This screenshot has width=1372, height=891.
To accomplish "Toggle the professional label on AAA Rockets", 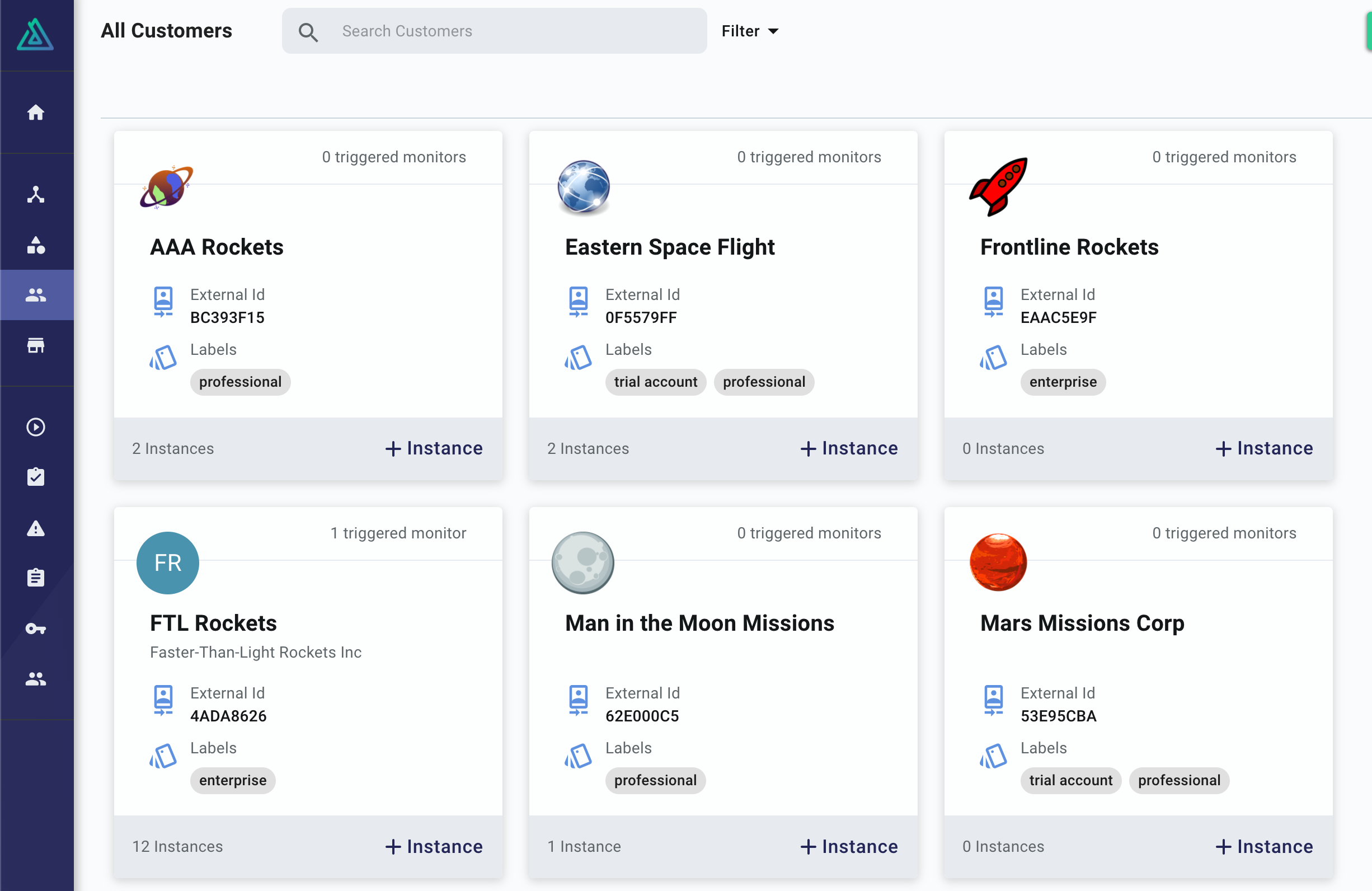I will [x=241, y=382].
